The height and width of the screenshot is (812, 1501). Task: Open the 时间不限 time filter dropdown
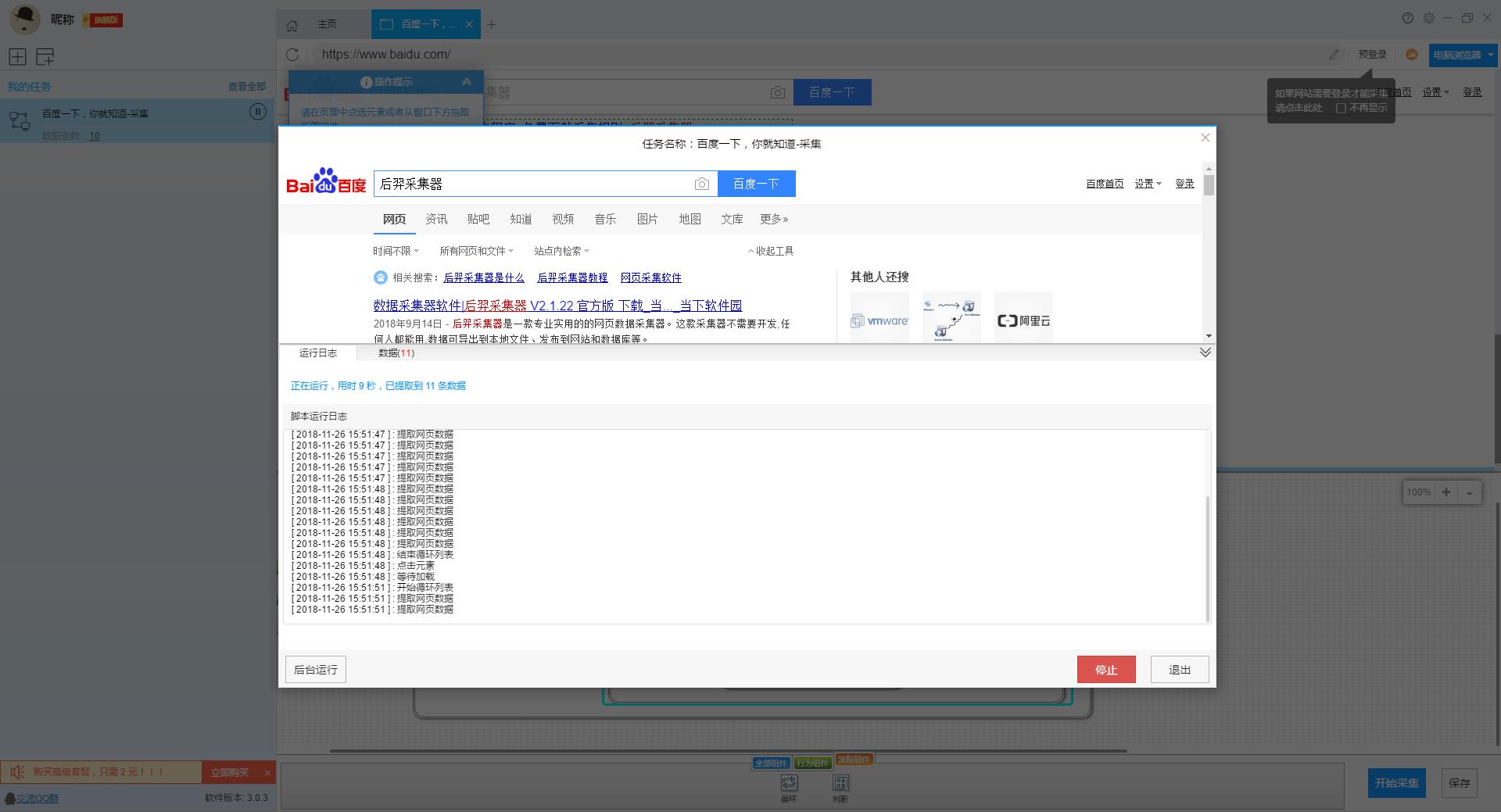tap(396, 251)
